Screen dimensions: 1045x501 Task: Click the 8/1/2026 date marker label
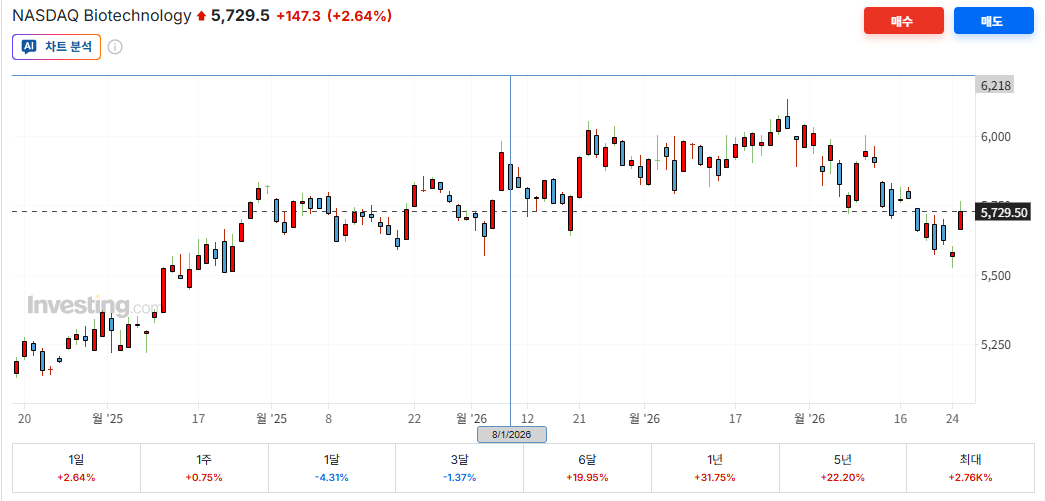click(x=511, y=434)
